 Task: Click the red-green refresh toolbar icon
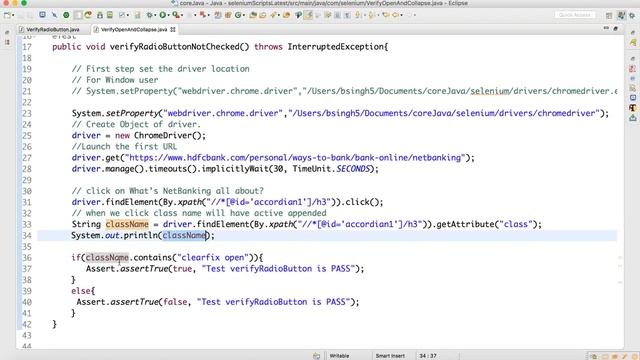pos(88,15)
